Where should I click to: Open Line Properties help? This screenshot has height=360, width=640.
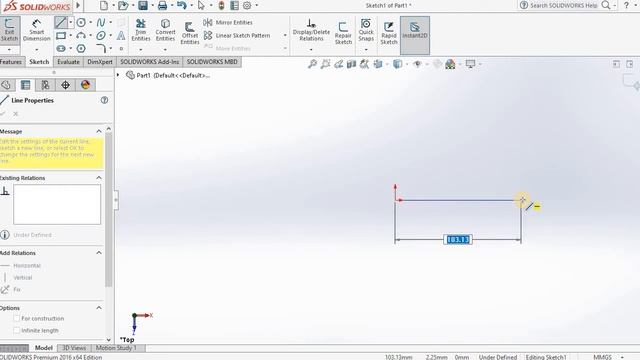pyautogui.click(x=104, y=100)
